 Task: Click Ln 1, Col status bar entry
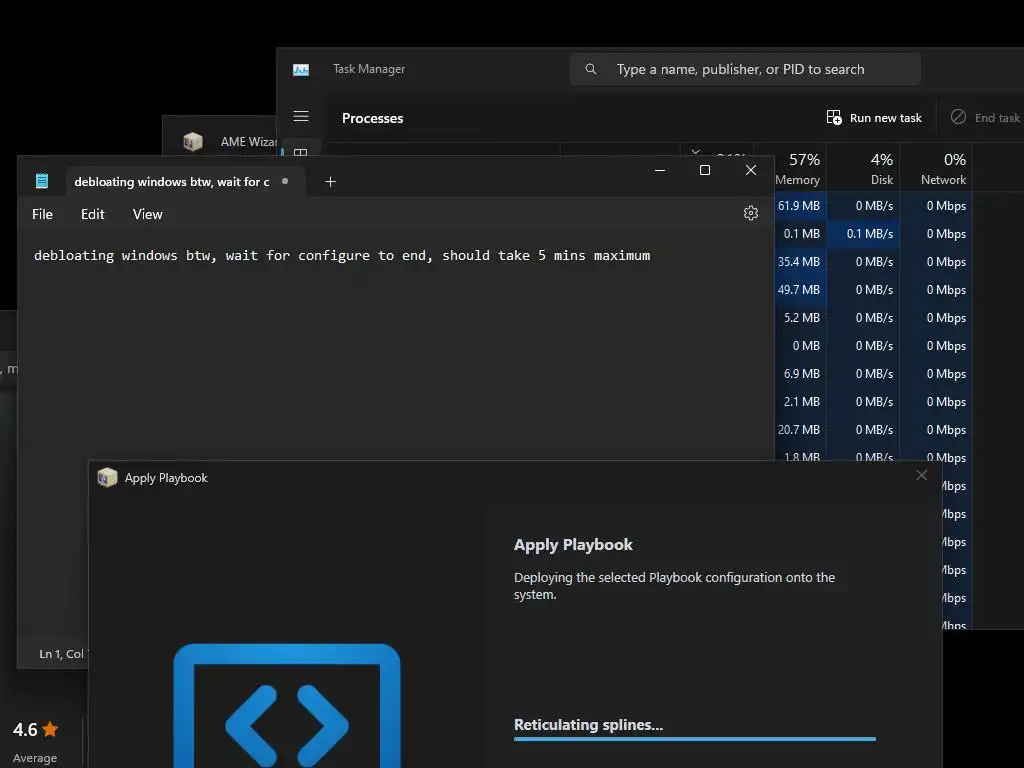pyautogui.click(x=61, y=654)
